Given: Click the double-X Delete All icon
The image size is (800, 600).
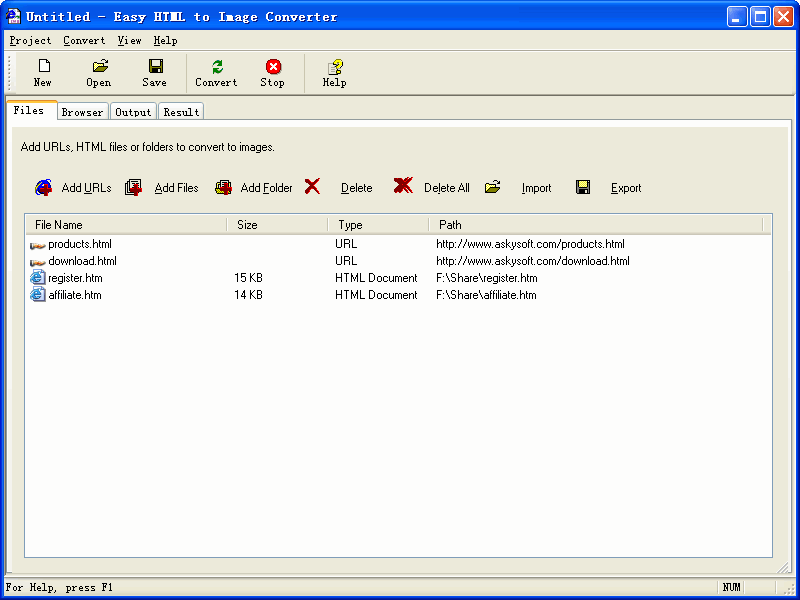Looking at the screenshot, I should click(403, 185).
